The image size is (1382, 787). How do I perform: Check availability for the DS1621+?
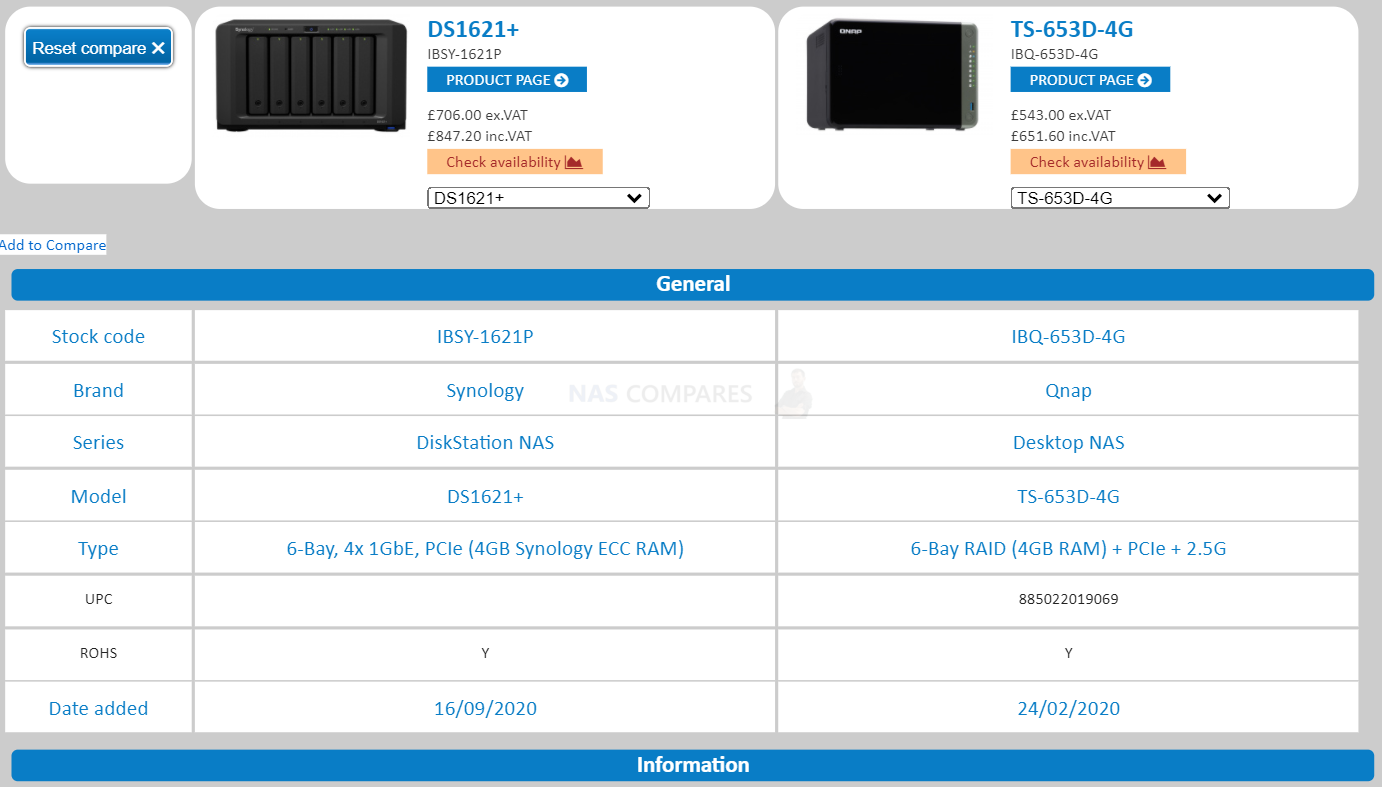[515, 162]
